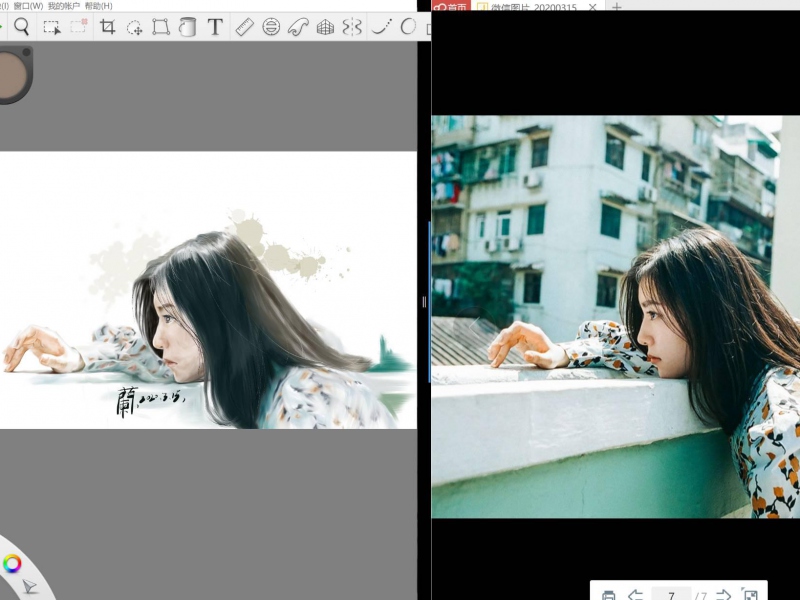Select the rectangle Selection tool

[52, 27]
